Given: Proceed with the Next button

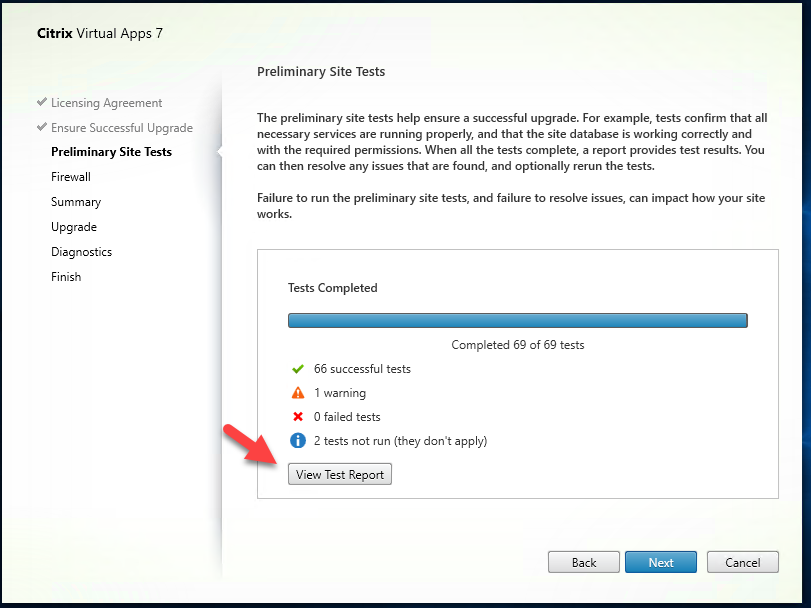Looking at the screenshot, I should [x=660, y=562].
